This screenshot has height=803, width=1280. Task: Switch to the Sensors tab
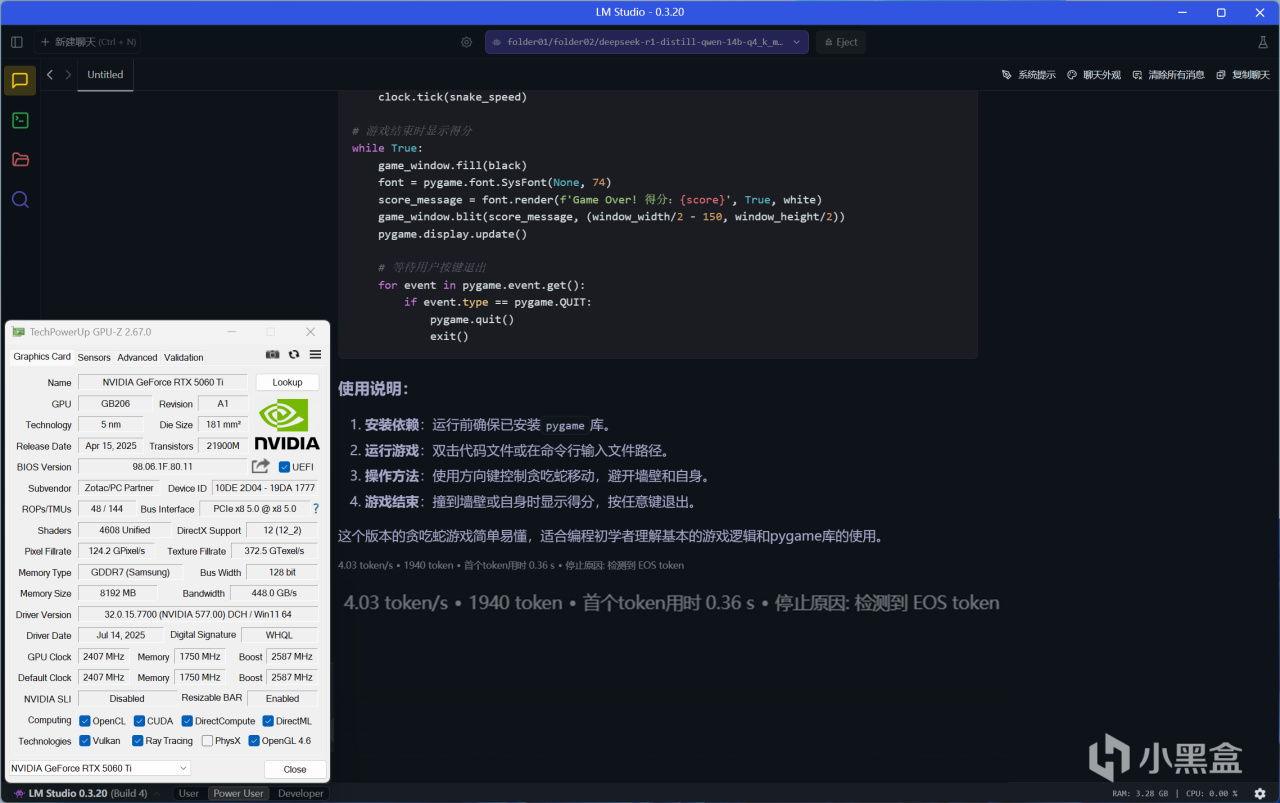tap(94, 357)
